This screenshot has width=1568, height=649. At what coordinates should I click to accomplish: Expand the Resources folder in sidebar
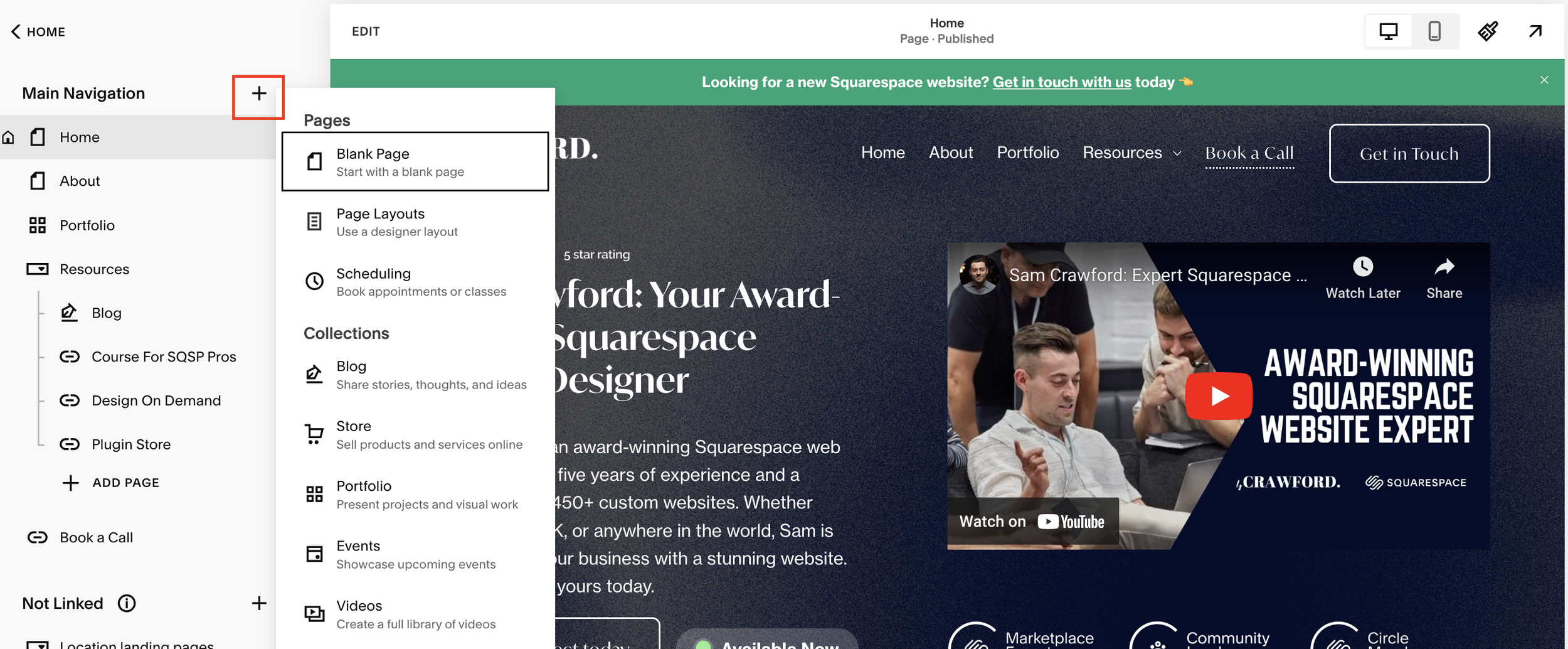click(94, 269)
